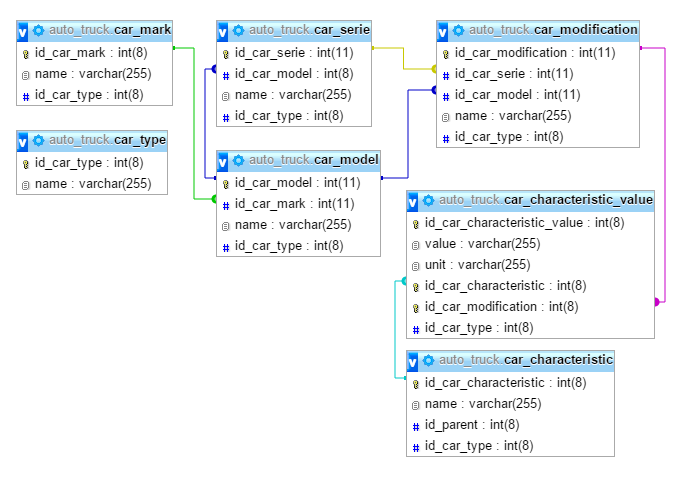Select name : varchar(255) column in car_model

298,225
